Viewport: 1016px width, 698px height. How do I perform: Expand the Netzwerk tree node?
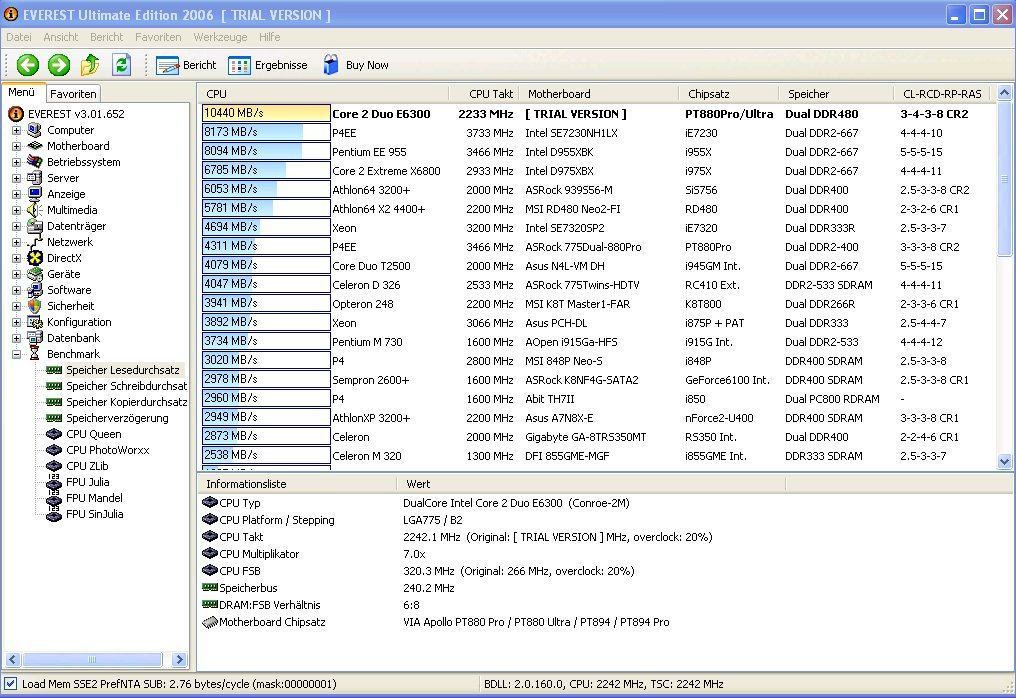[x=16, y=242]
